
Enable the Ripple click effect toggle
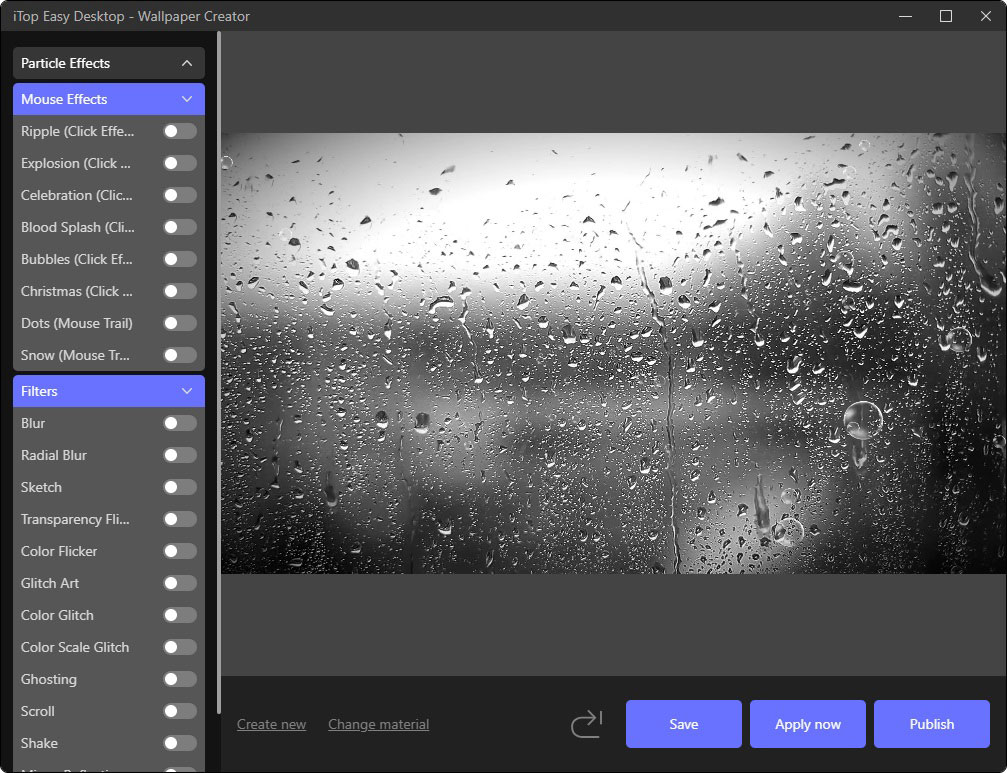click(x=180, y=131)
